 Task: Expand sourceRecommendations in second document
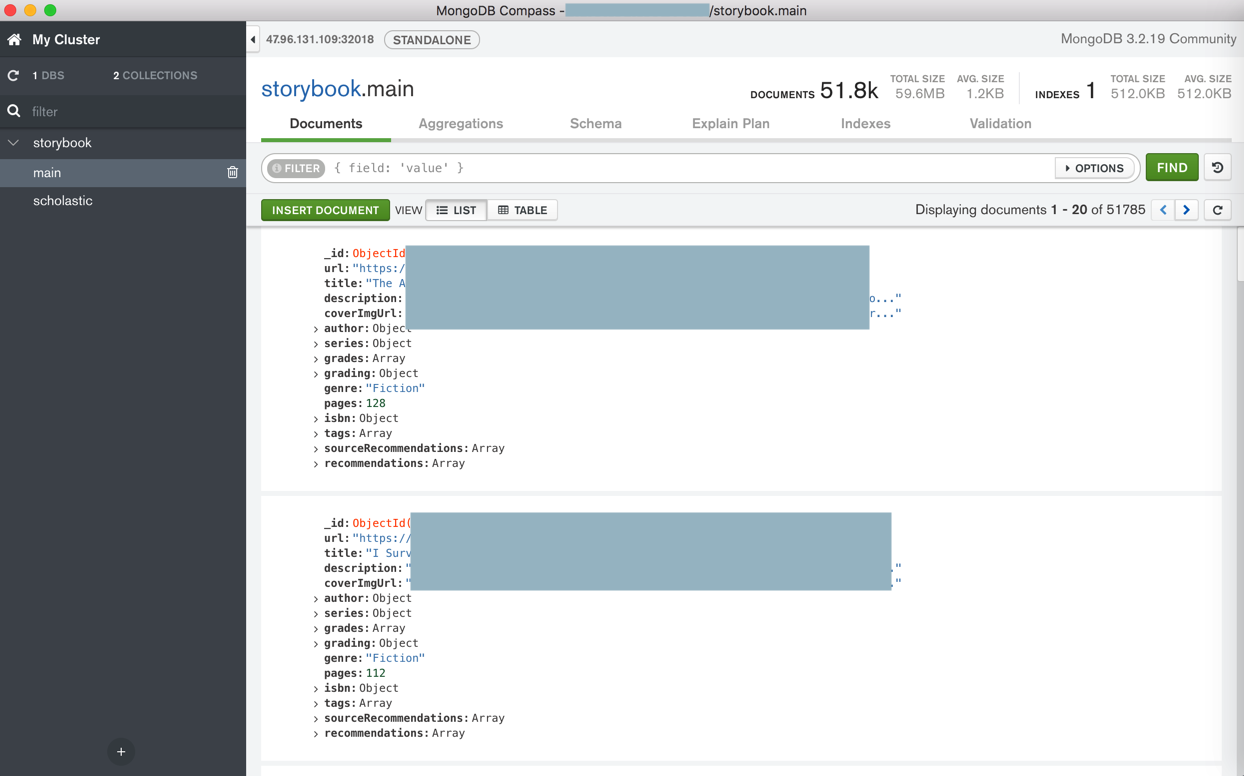[x=316, y=719]
